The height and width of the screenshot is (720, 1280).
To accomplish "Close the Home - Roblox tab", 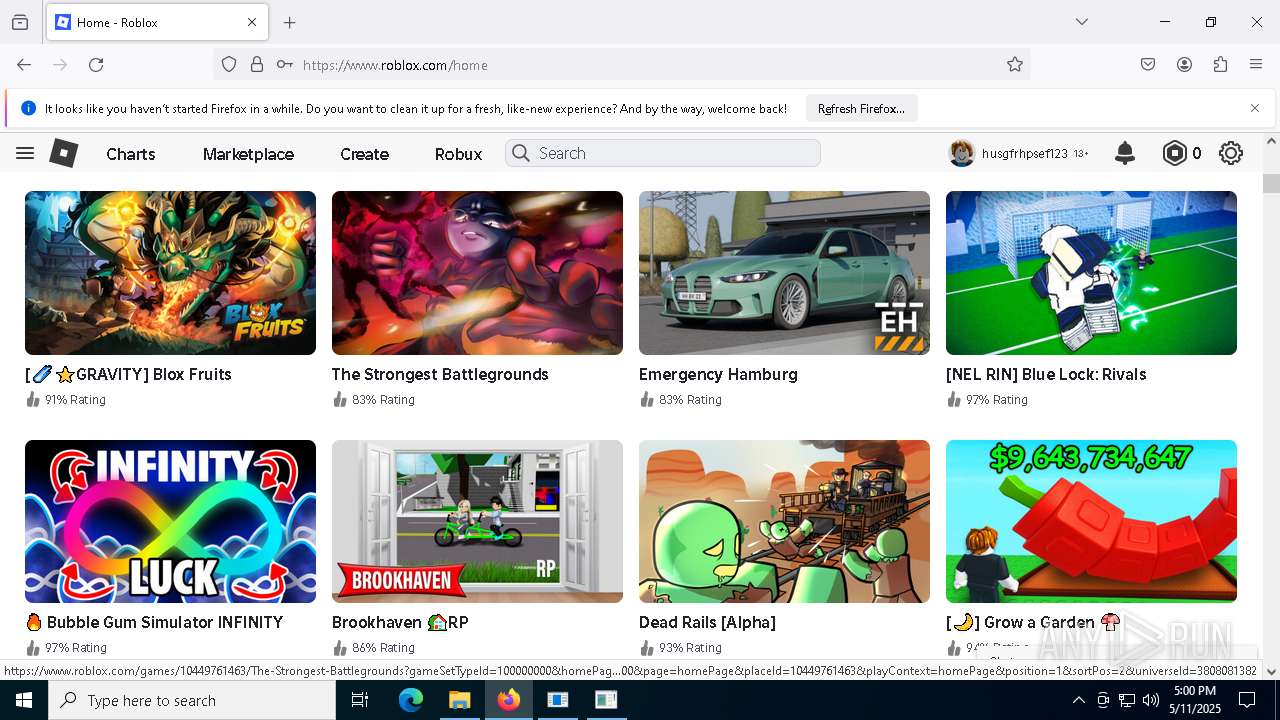I will point(252,22).
